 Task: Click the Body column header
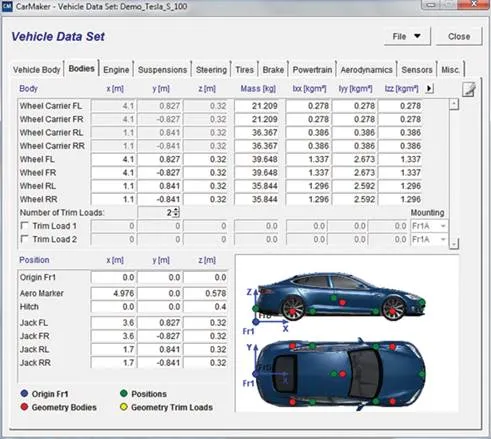tap(28, 89)
